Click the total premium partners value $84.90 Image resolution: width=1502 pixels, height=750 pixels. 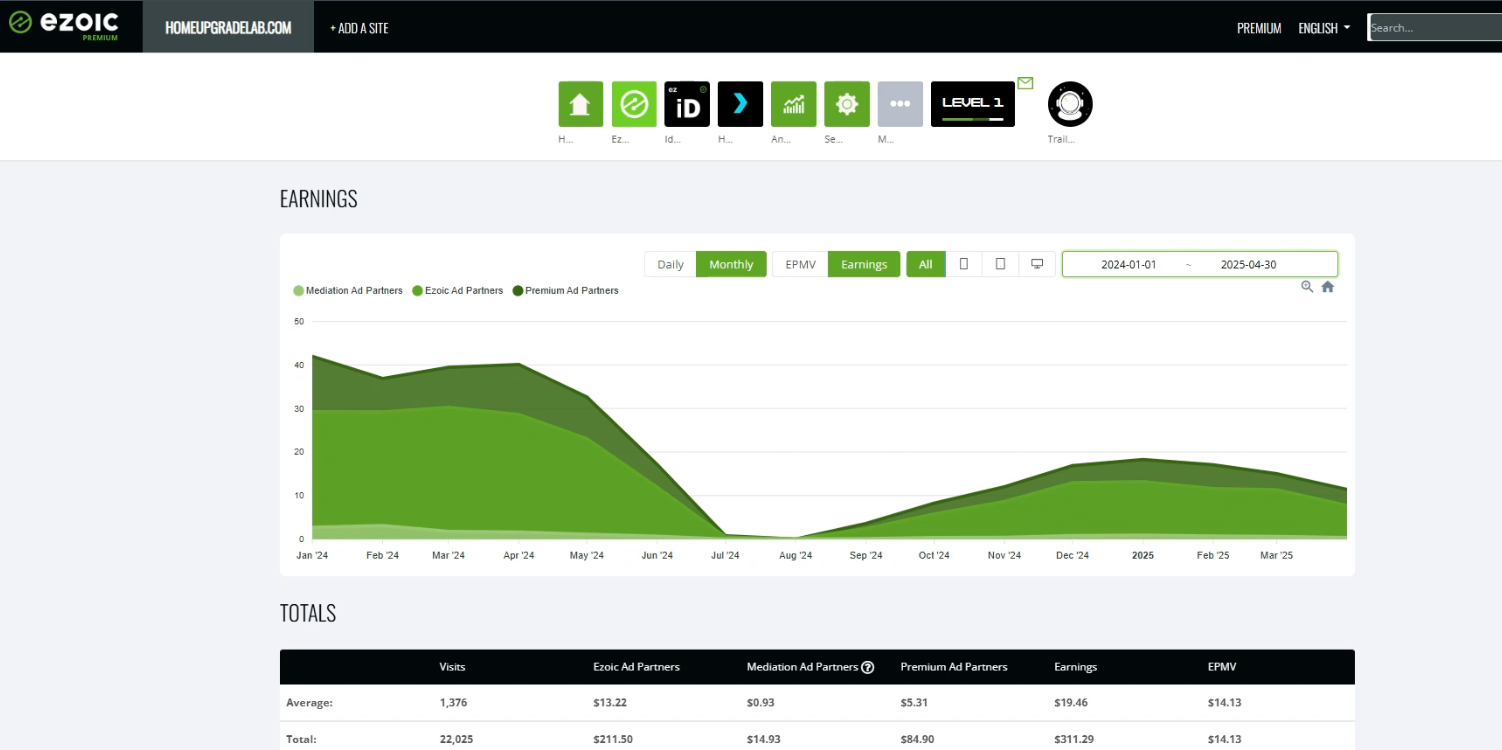click(x=917, y=739)
